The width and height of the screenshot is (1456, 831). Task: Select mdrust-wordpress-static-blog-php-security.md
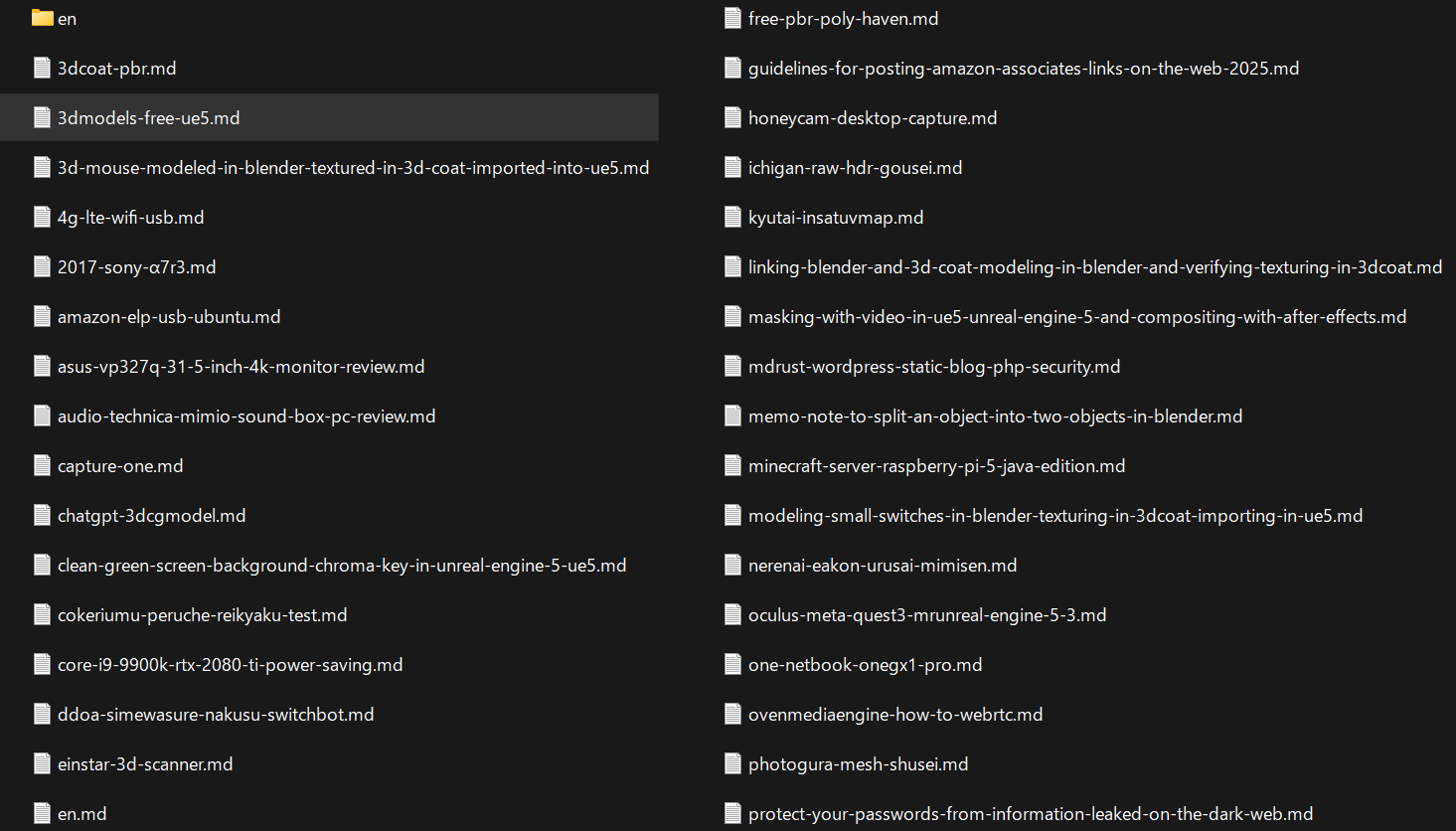[934, 366]
